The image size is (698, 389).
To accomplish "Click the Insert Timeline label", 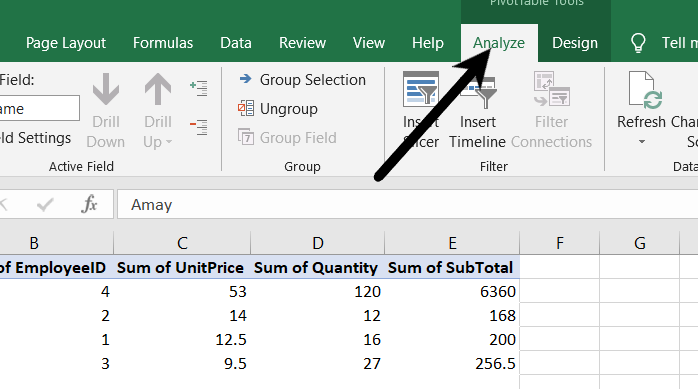I will [x=477, y=131].
